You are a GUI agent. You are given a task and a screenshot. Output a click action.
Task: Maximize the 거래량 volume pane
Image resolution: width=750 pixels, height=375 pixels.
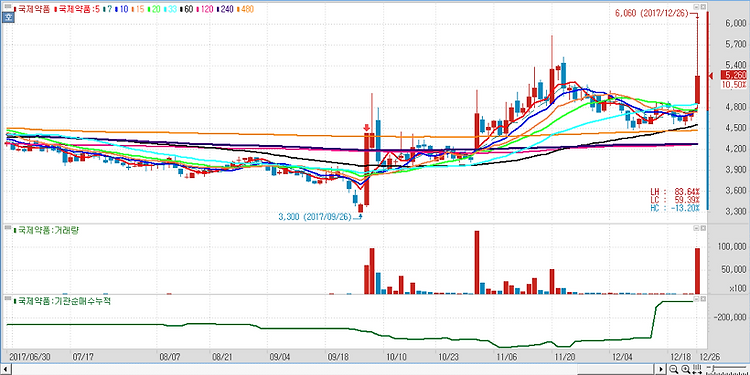click(x=703, y=229)
